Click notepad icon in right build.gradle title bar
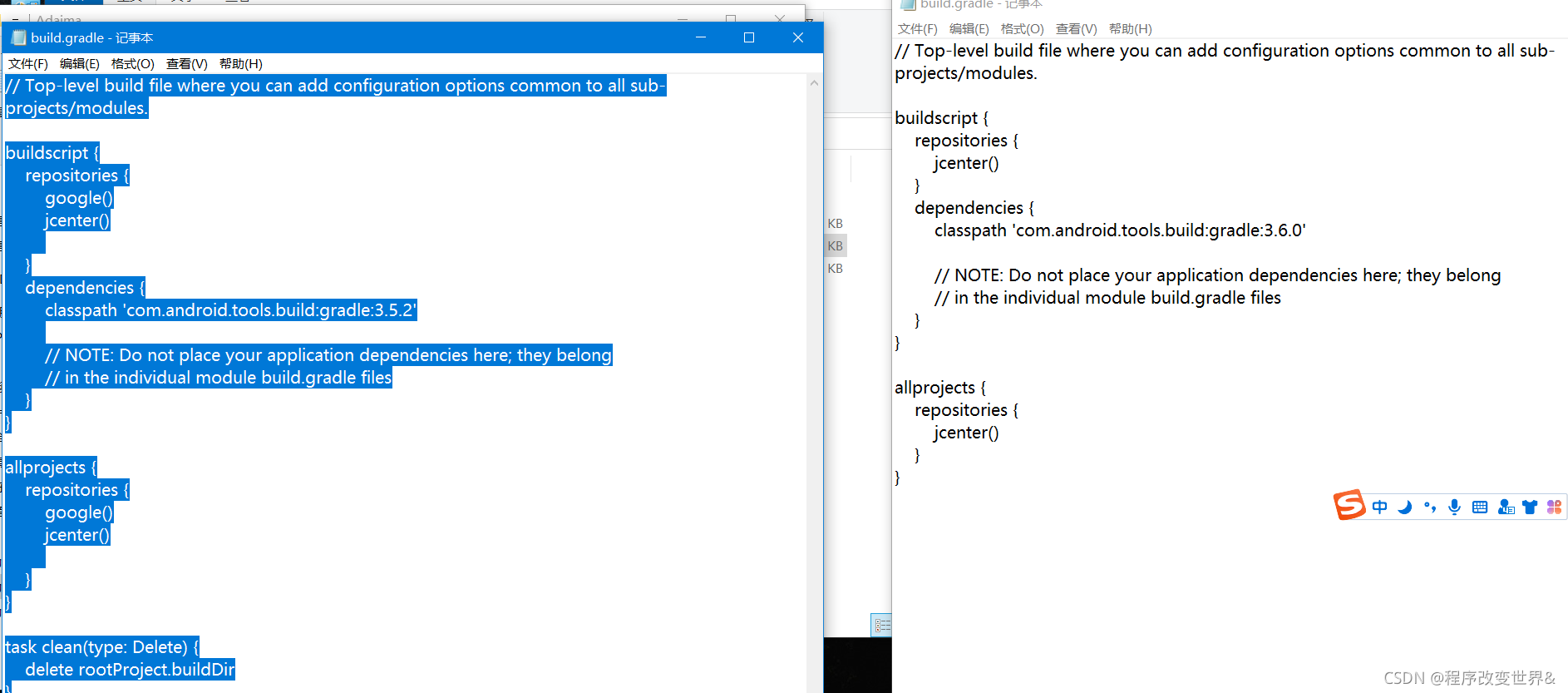The height and width of the screenshot is (693, 1568). tap(908, 4)
